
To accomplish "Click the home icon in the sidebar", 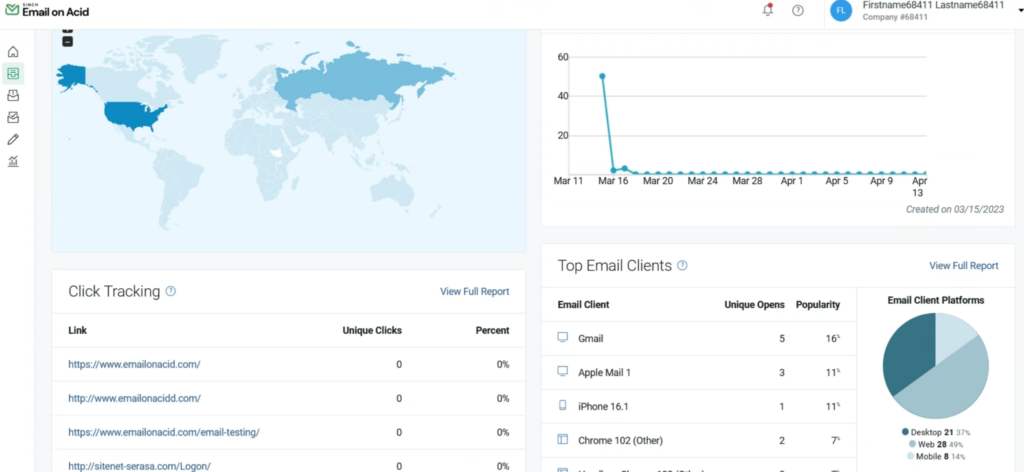I will 13,52.
